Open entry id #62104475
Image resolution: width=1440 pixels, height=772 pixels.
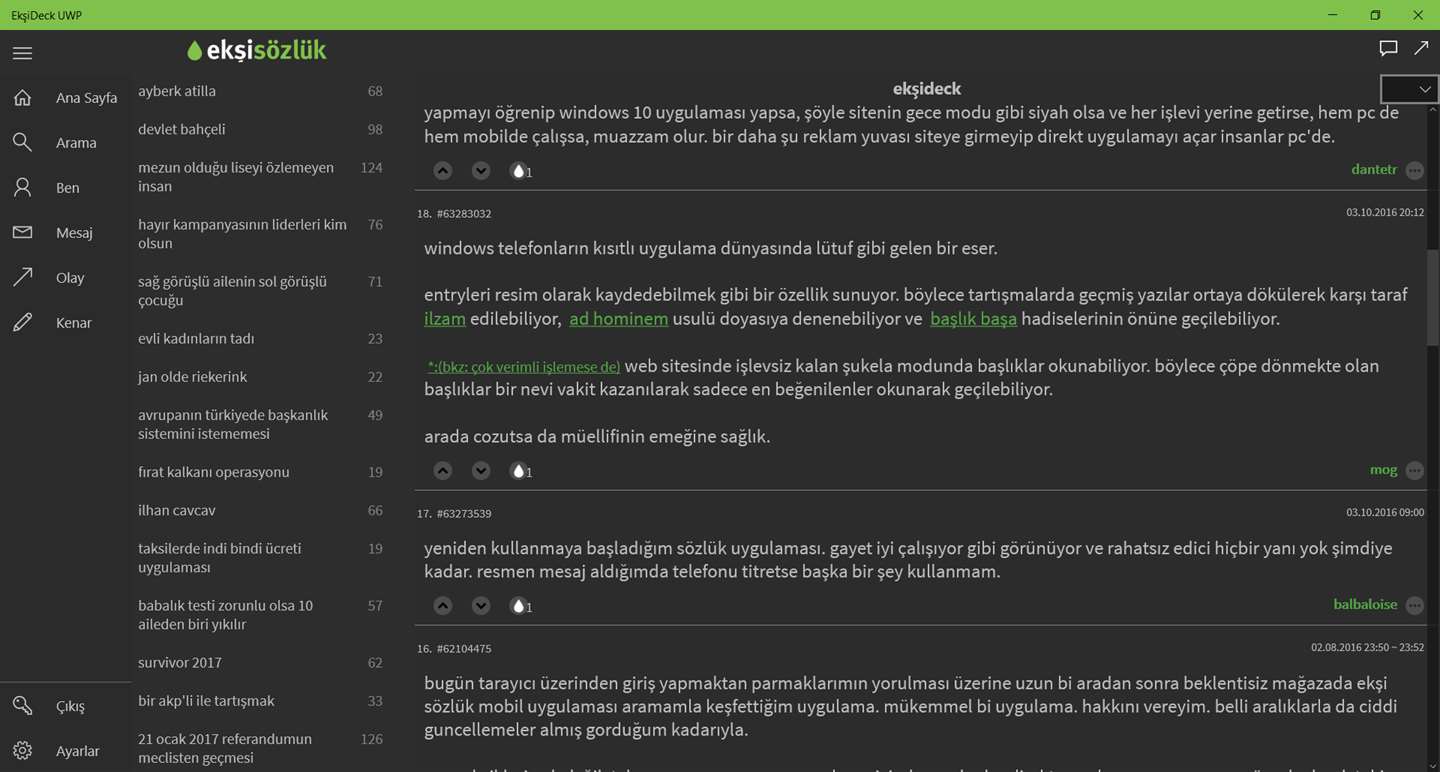464,649
